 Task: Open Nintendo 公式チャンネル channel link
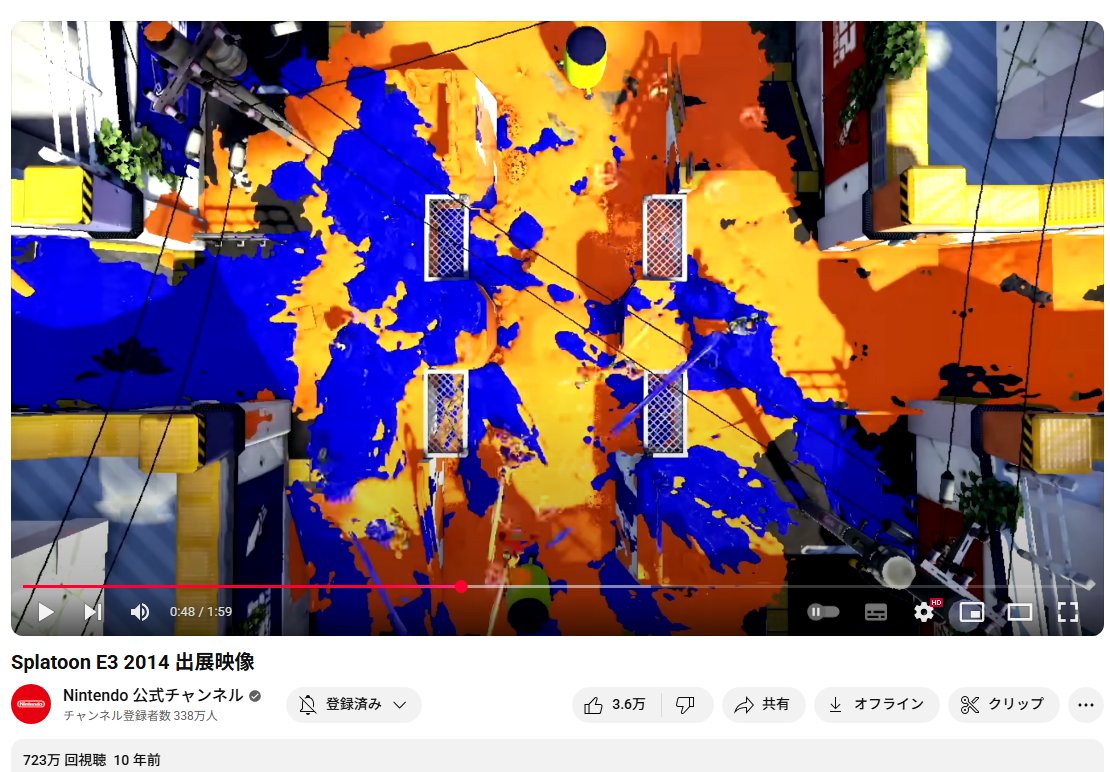coord(153,695)
